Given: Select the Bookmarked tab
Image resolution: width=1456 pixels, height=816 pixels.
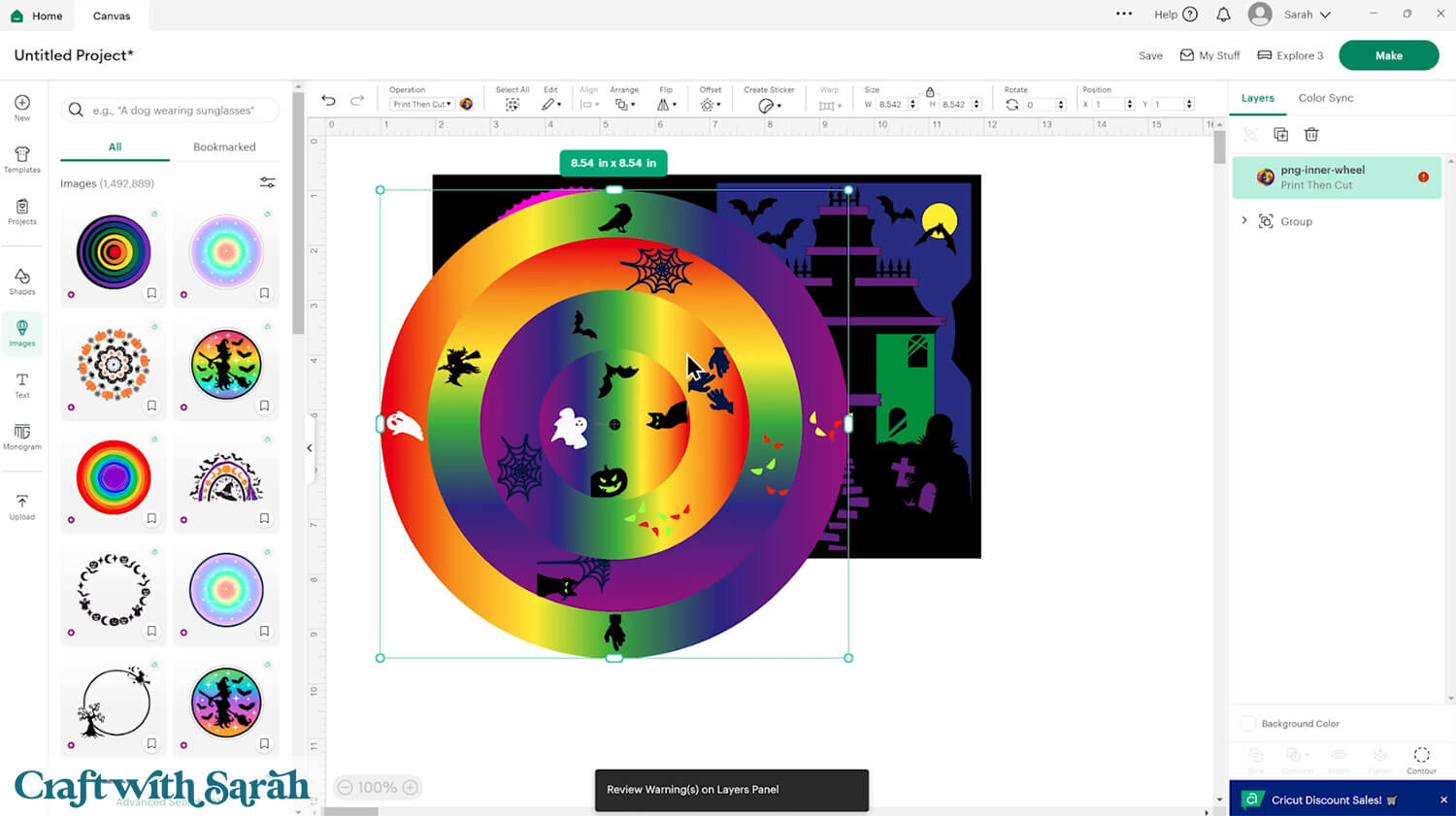Looking at the screenshot, I should 224,147.
